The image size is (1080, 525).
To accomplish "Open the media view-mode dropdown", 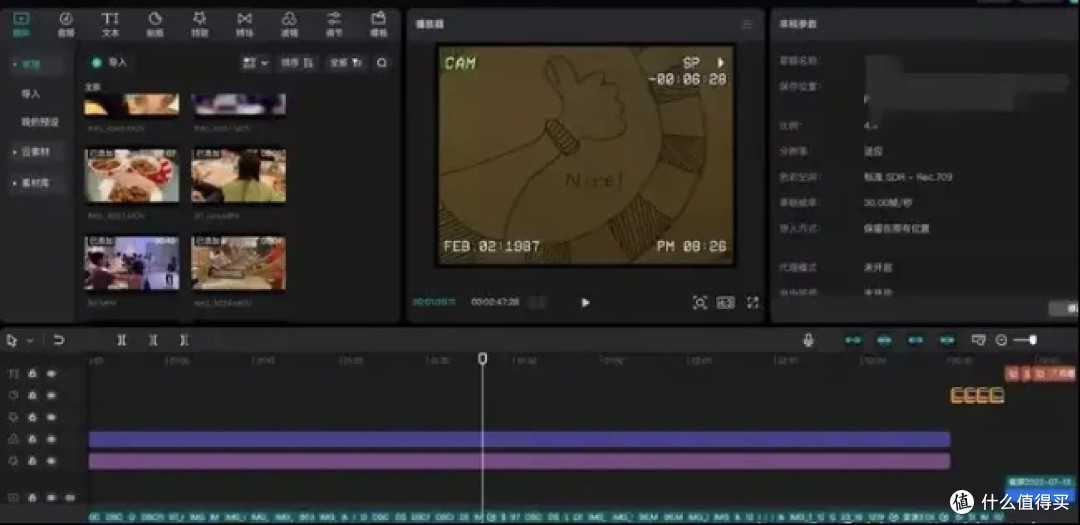I will coord(256,63).
